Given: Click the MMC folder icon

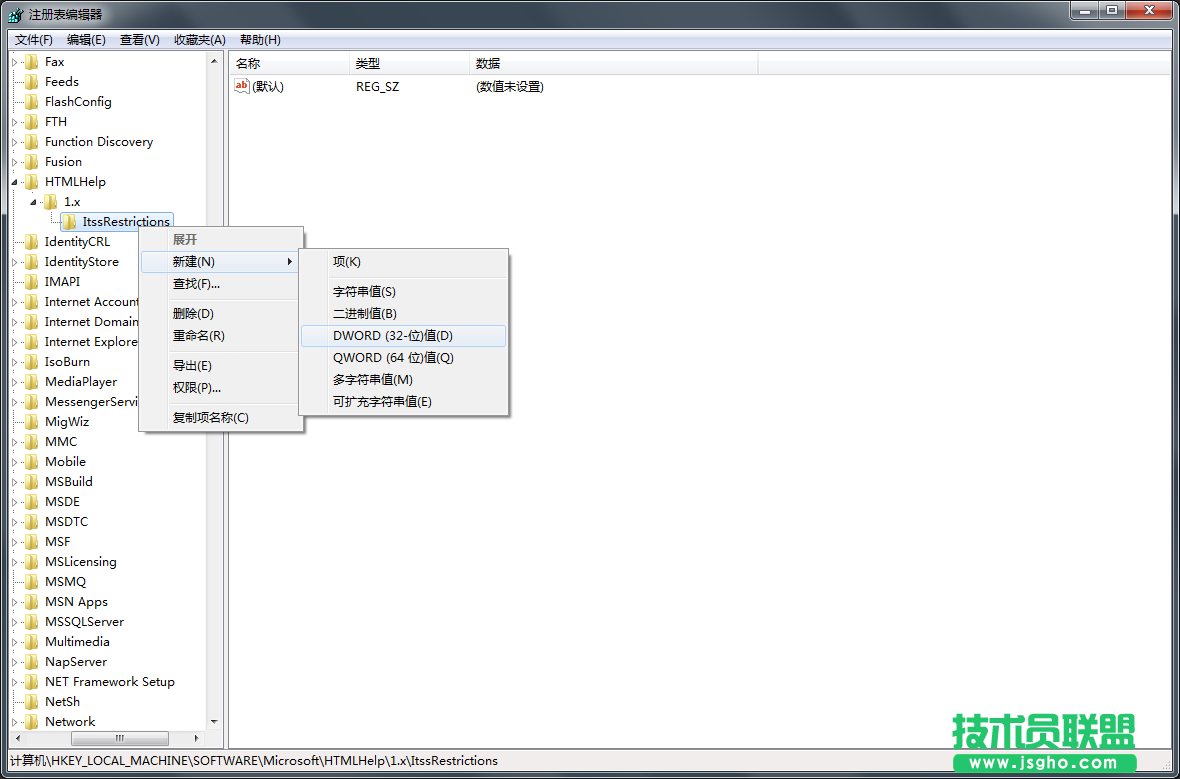Looking at the screenshot, I should [33, 441].
